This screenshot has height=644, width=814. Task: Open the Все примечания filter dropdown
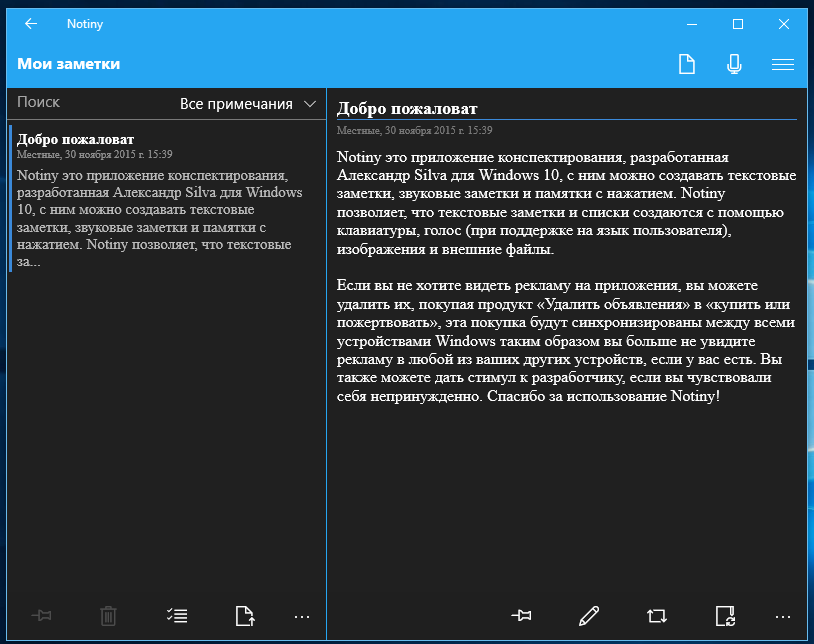248,104
